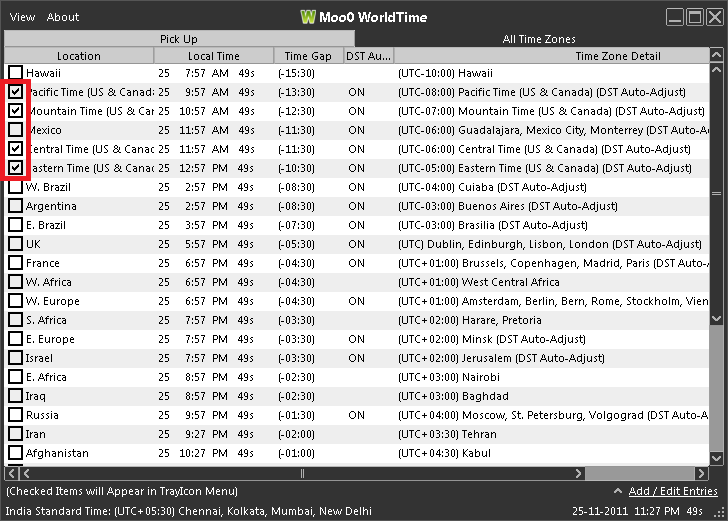Click the vertical scrollbar's single down arrow

click(716, 319)
